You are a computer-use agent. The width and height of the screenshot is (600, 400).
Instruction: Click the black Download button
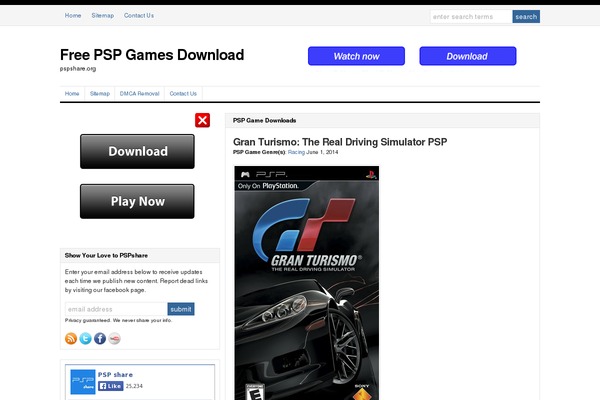pyautogui.click(x=137, y=151)
